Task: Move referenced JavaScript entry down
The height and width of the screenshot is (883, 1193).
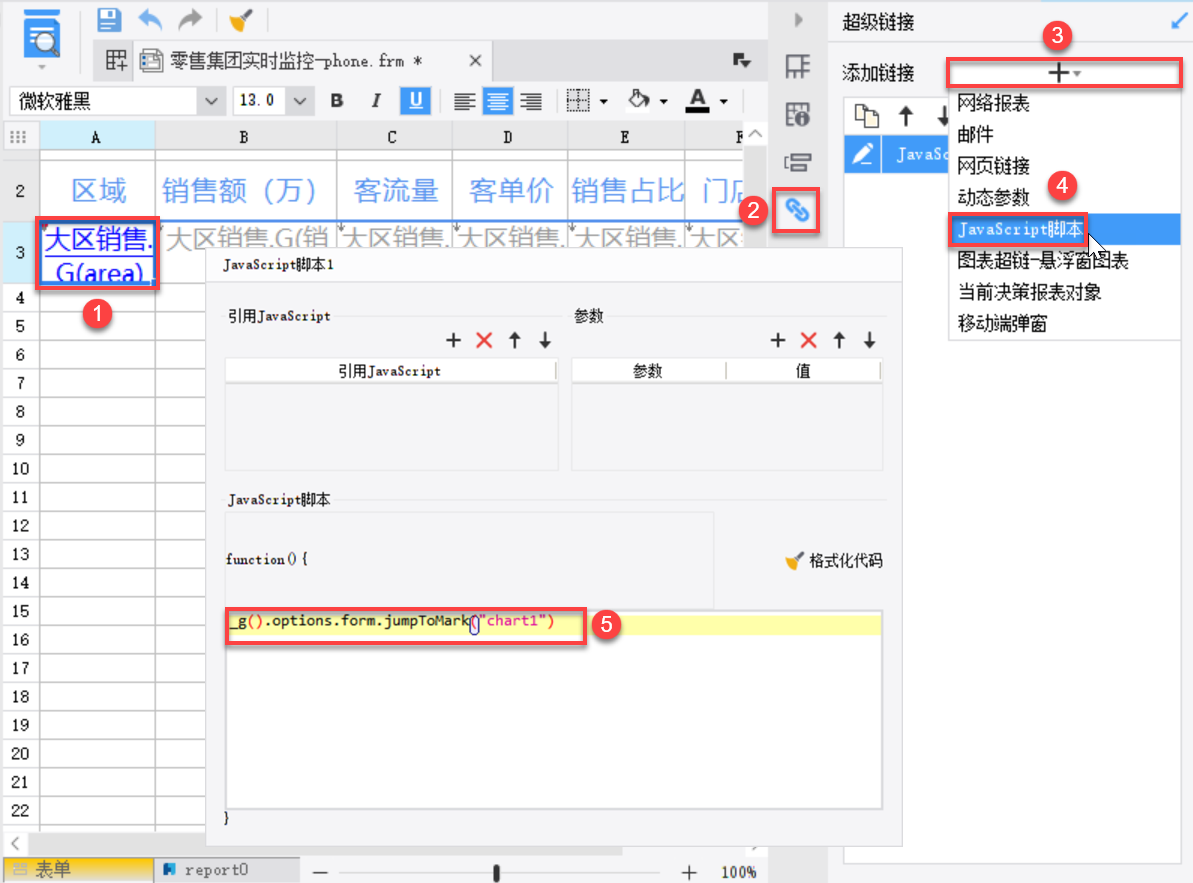Action: [545, 340]
